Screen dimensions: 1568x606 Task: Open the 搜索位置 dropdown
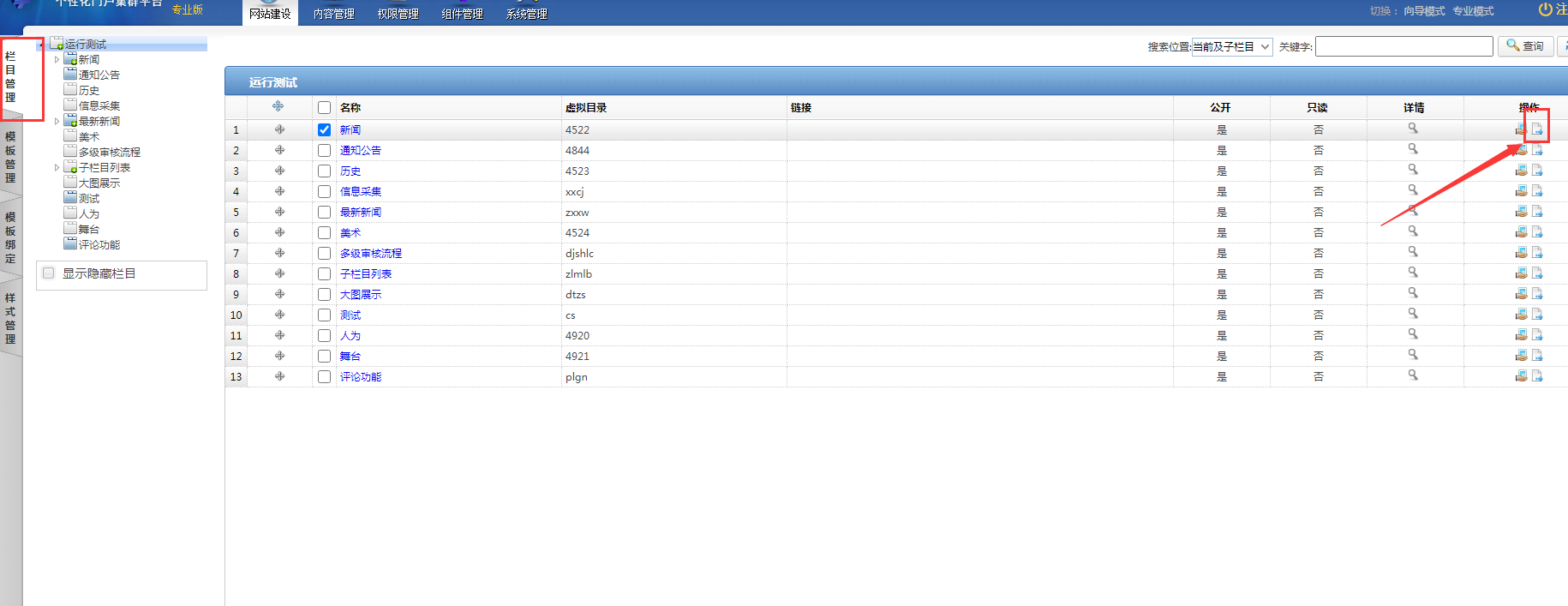click(x=1231, y=46)
